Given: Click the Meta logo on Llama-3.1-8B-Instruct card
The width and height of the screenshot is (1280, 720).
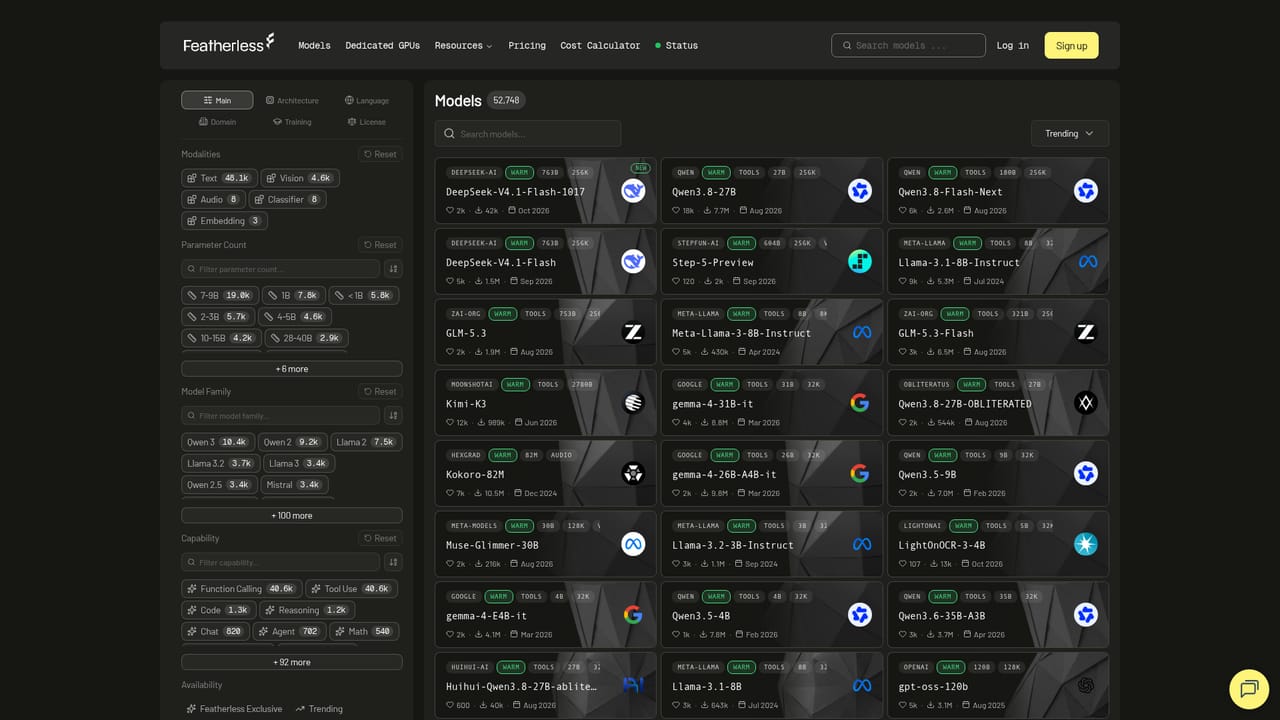Looking at the screenshot, I should tap(1087, 261).
